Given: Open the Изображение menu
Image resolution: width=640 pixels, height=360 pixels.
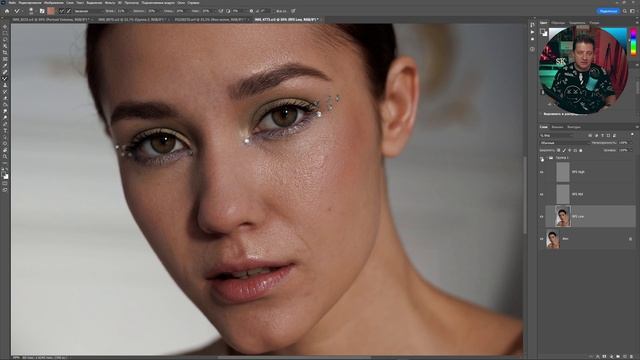Looking at the screenshot, I should [x=53, y=3].
